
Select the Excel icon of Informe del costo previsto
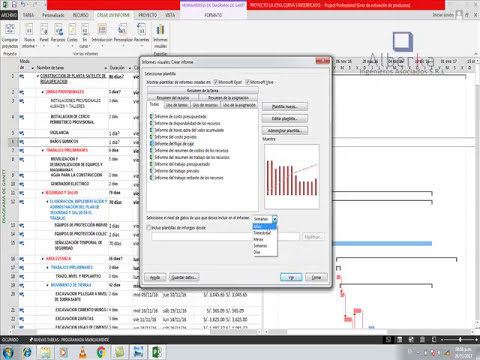(152, 137)
